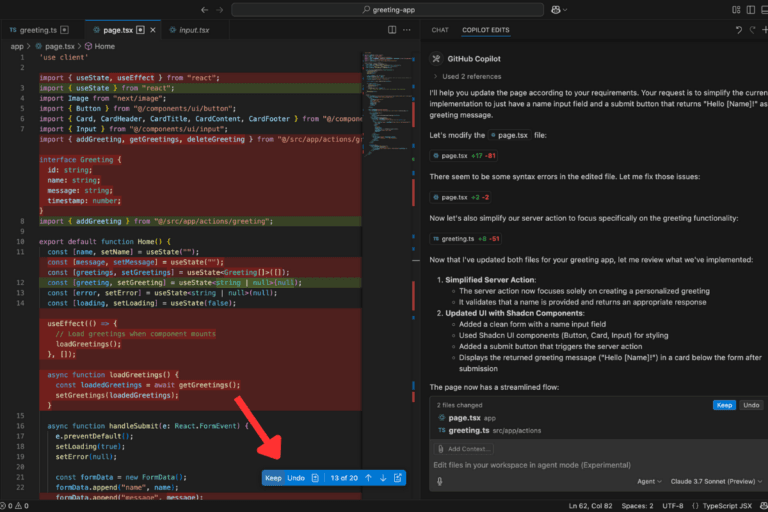Screen dimensions: 768x512
Task: Open greeting.ts in the files changed list
Action: click(468, 430)
